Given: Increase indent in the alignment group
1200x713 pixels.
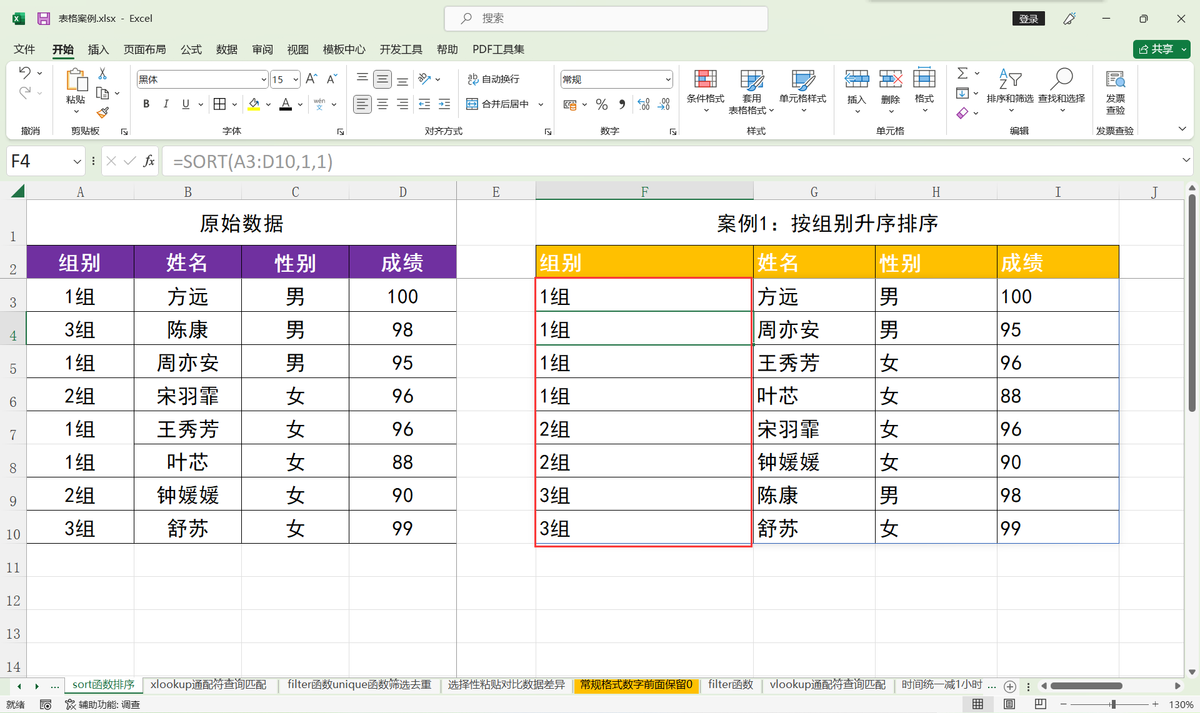Looking at the screenshot, I should (x=444, y=104).
